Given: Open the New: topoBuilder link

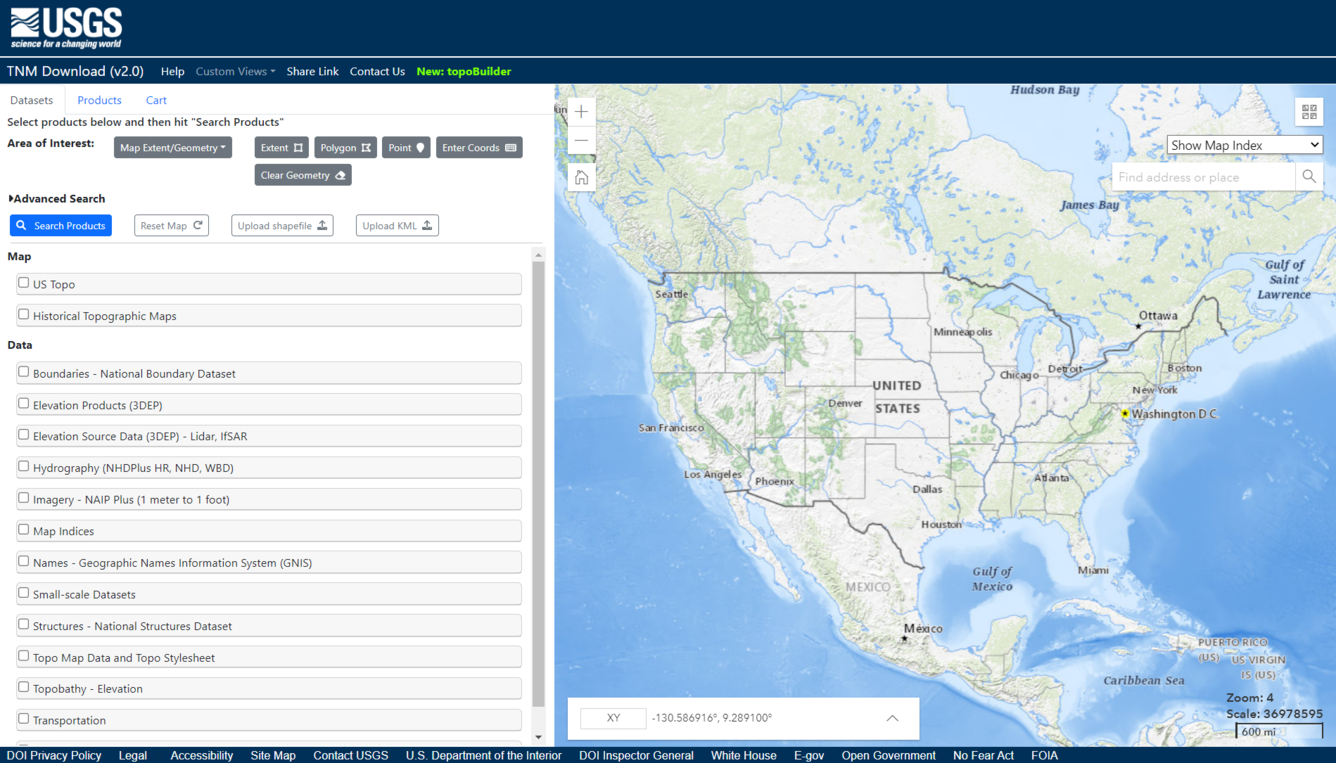Looking at the screenshot, I should (x=464, y=72).
